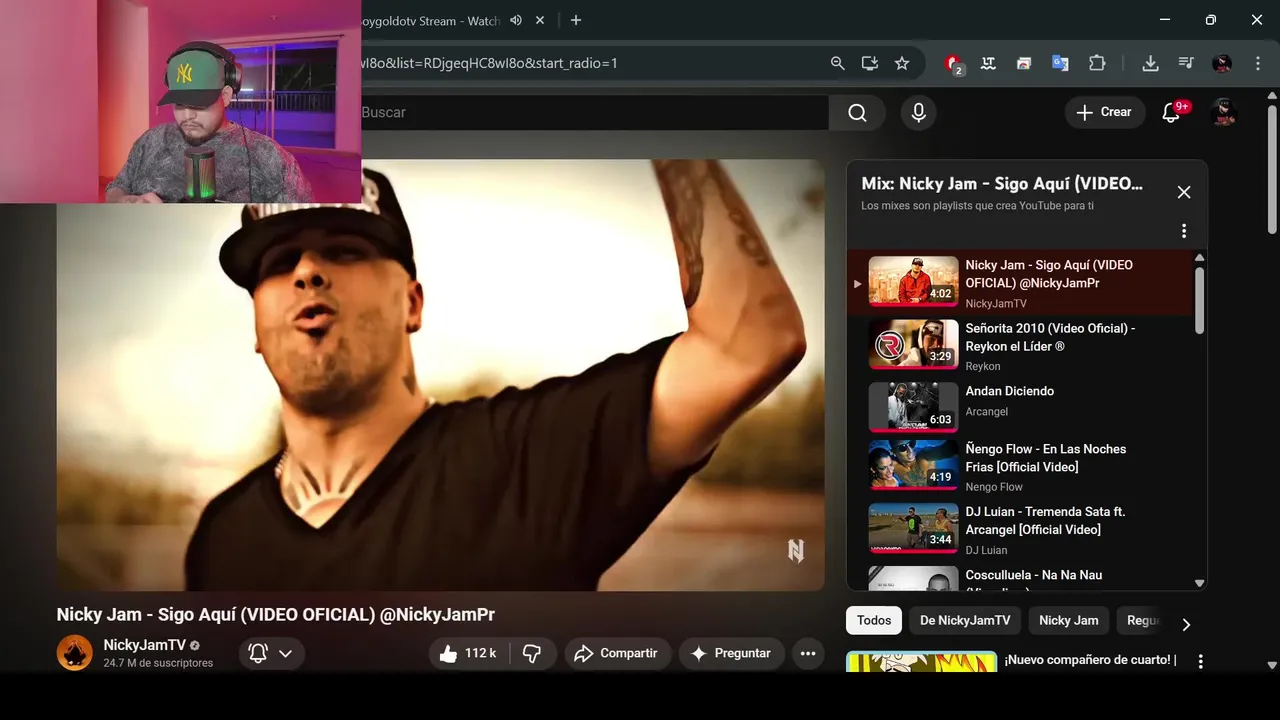1280x720 pixels.
Task: Select the Todos filter chip
Action: (x=874, y=620)
